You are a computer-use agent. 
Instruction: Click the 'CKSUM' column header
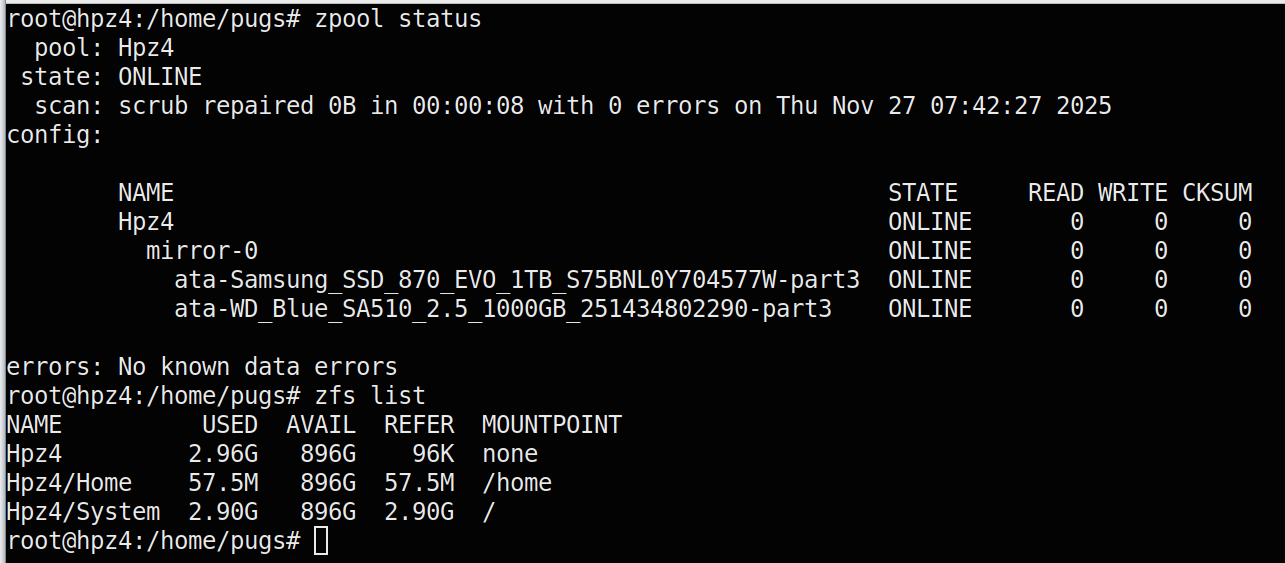pyautogui.click(x=1217, y=193)
